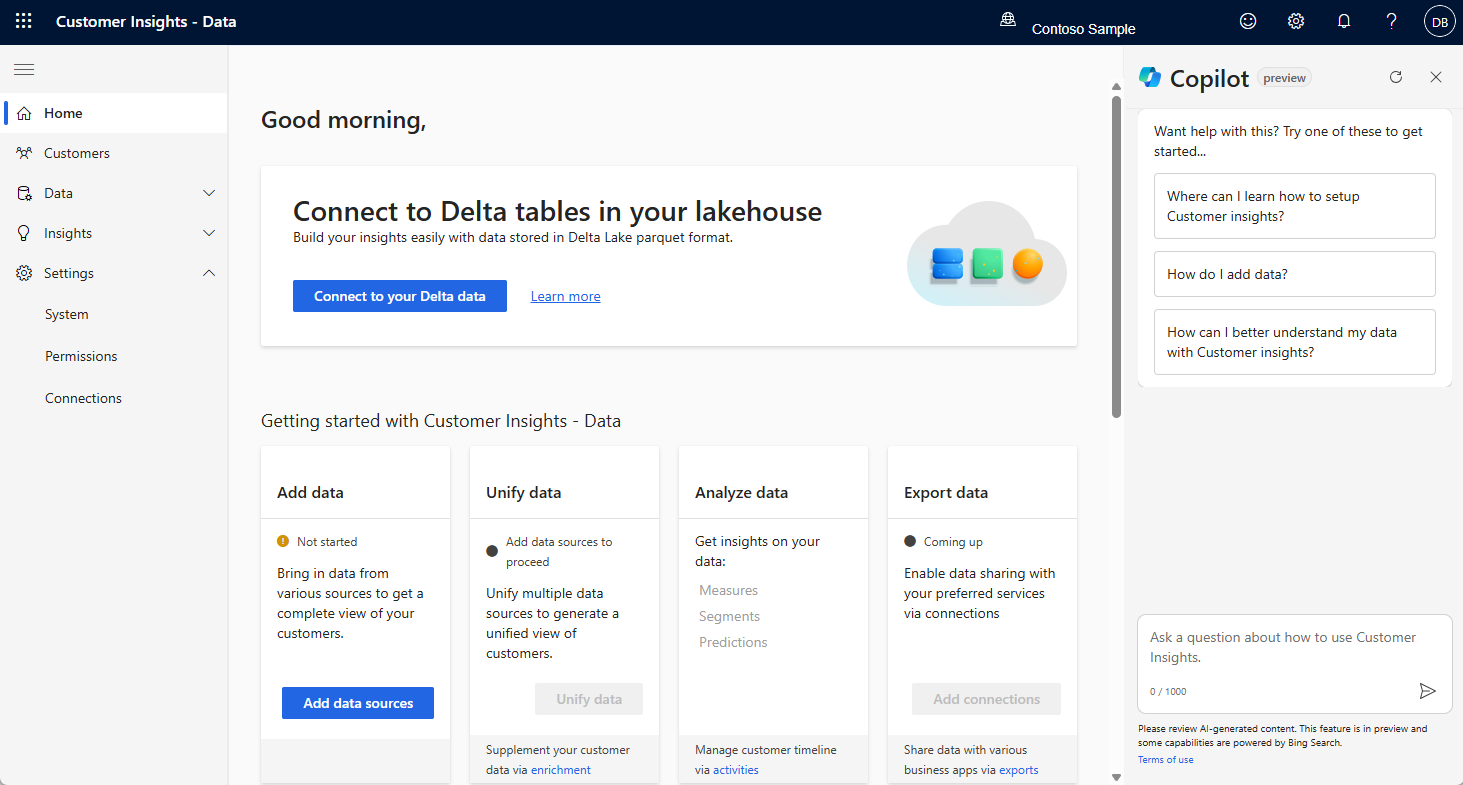The height and width of the screenshot is (785, 1463).
Task: Click the Delta lakehouse cloud illustration
Action: [x=987, y=254]
